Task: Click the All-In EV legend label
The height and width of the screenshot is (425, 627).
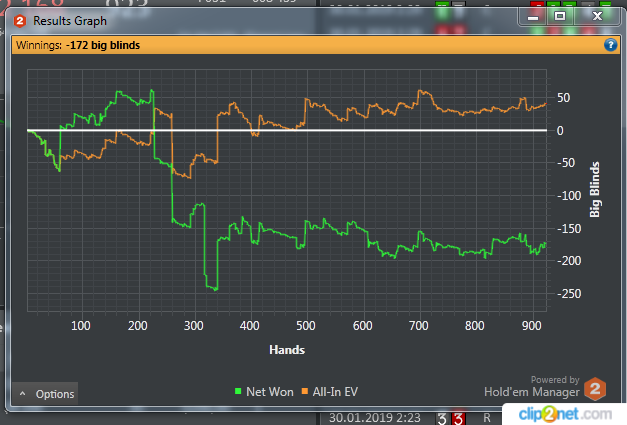Action: pos(335,392)
